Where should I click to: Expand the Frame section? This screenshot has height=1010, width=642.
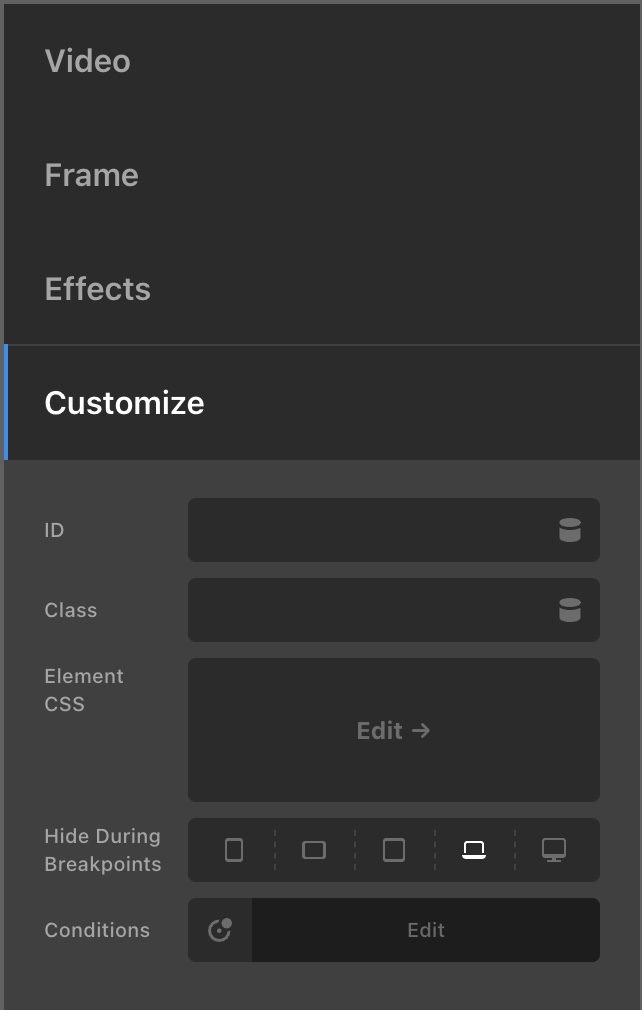click(92, 175)
